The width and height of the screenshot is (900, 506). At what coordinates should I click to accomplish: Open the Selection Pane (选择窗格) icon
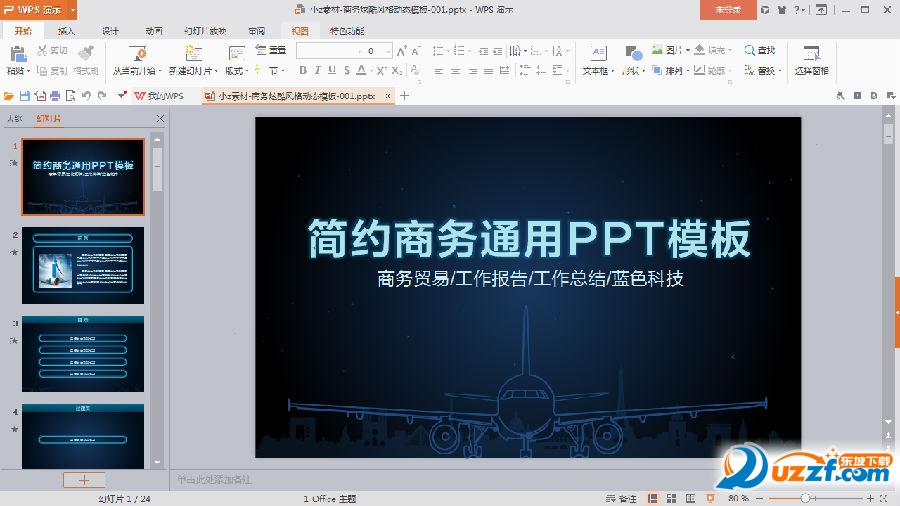(811, 53)
